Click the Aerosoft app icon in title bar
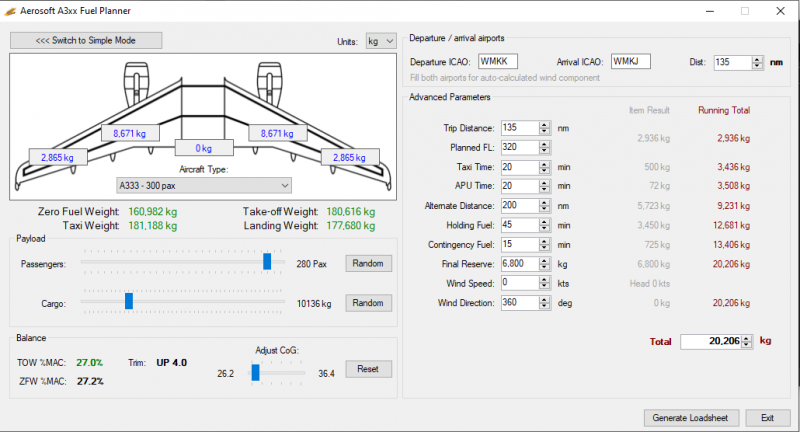 point(10,11)
